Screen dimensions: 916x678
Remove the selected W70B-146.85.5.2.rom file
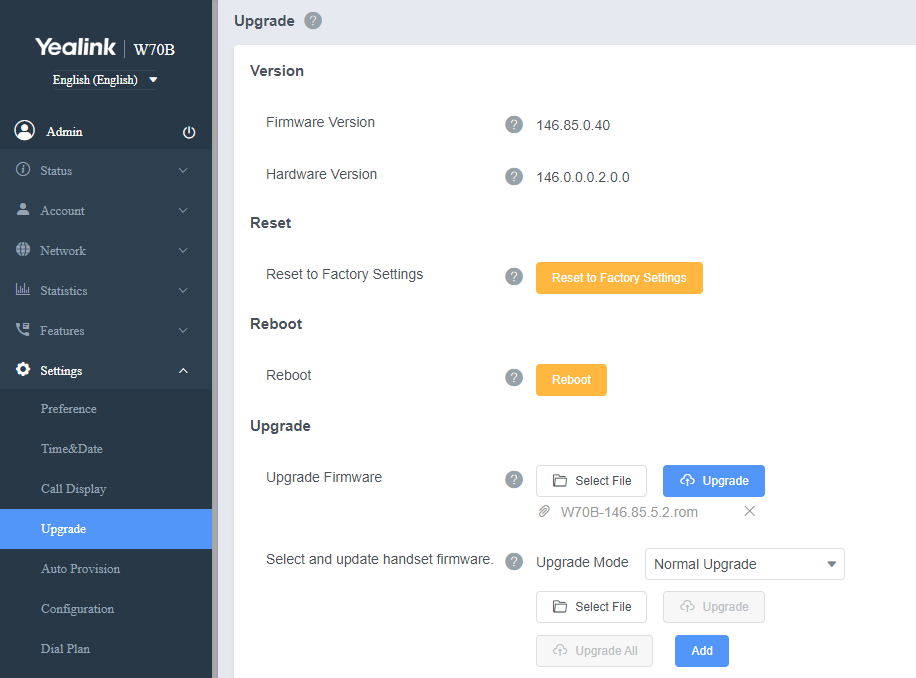point(750,512)
